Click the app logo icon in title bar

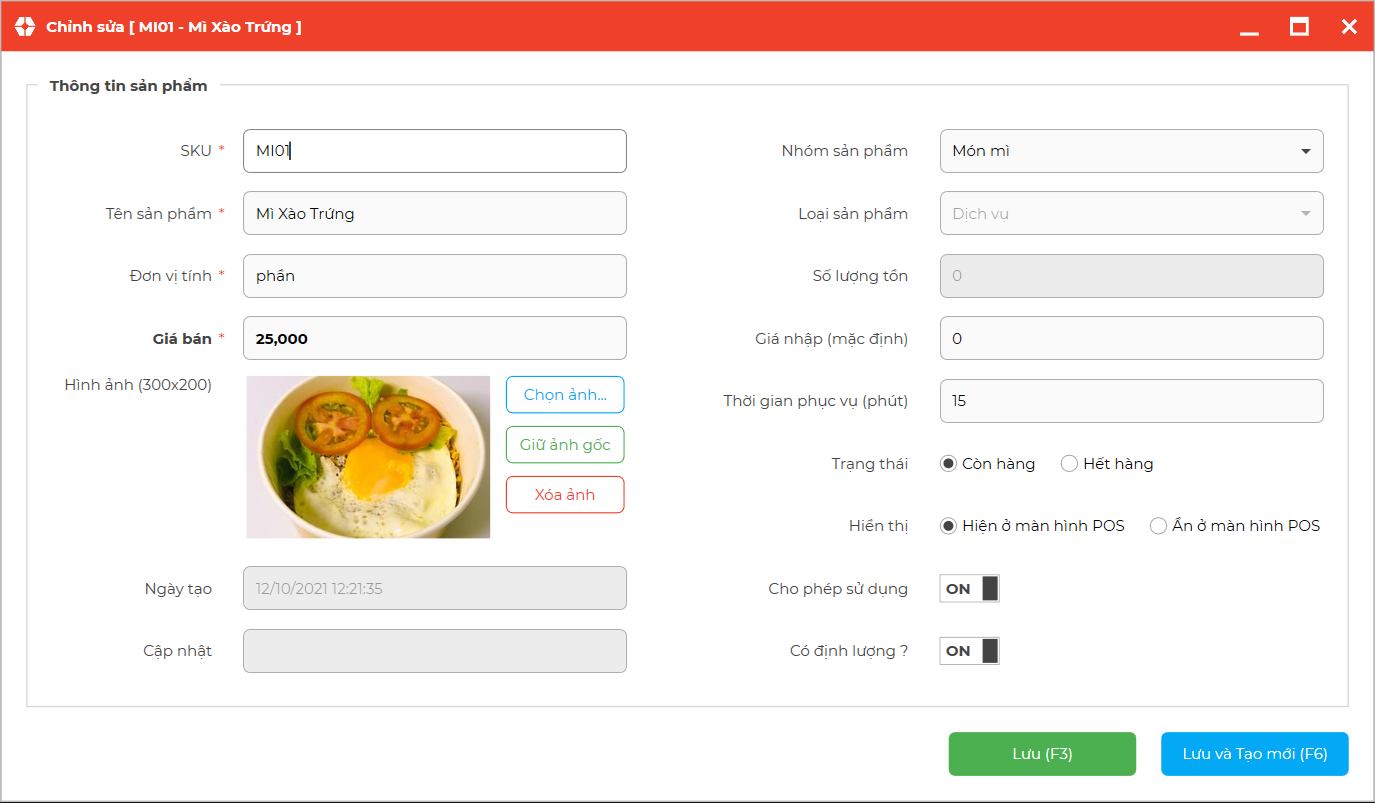[25, 27]
